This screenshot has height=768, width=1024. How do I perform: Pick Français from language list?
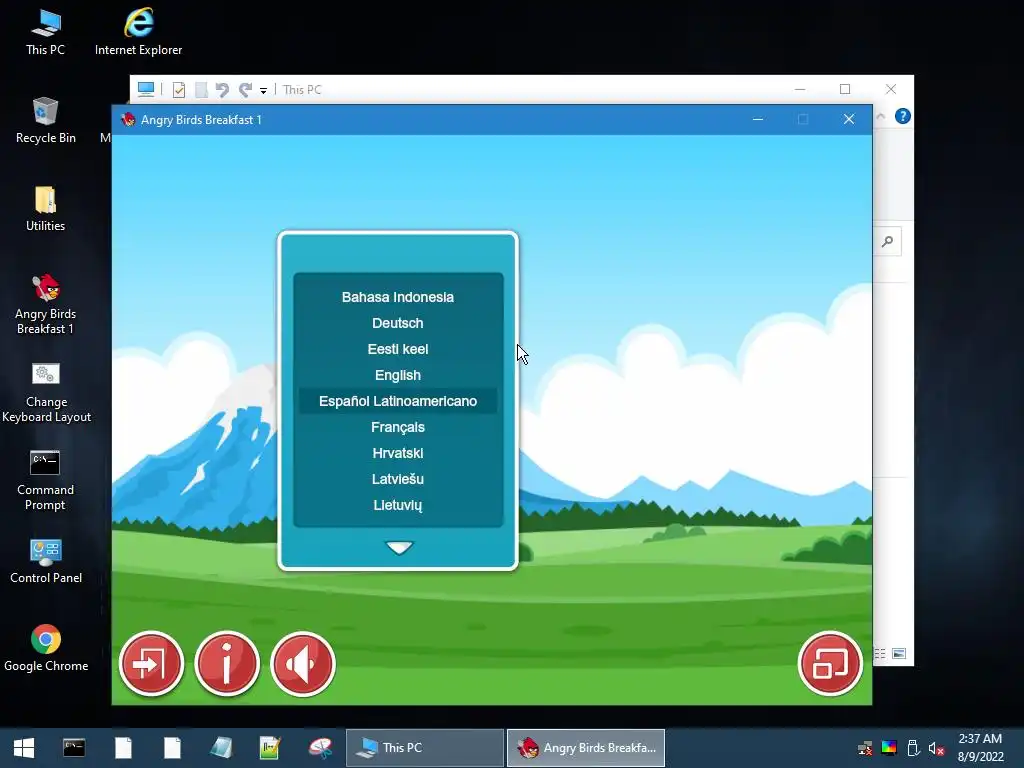(x=398, y=427)
